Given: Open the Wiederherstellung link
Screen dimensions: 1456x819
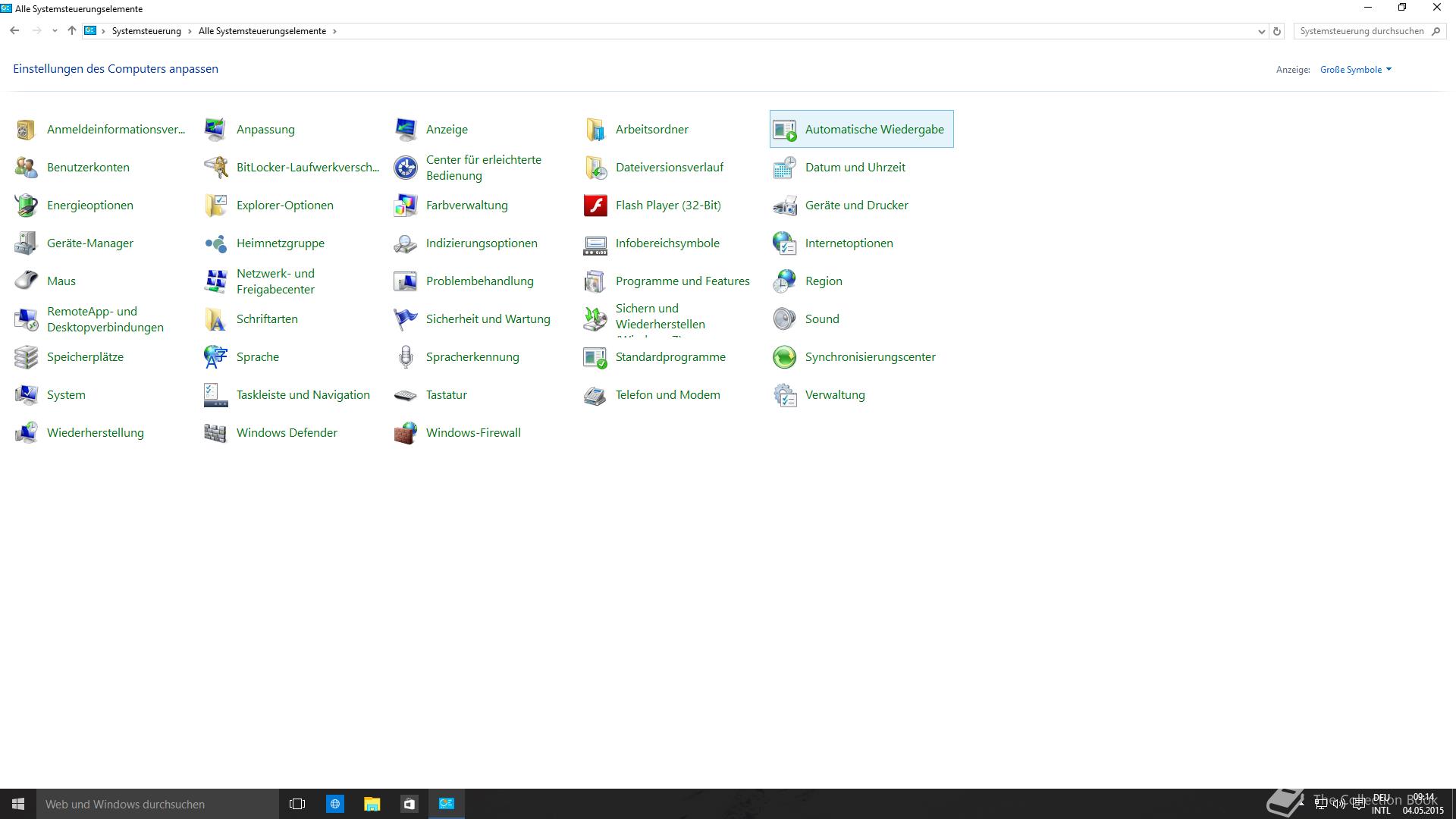Looking at the screenshot, I should (x=96, y=433).
